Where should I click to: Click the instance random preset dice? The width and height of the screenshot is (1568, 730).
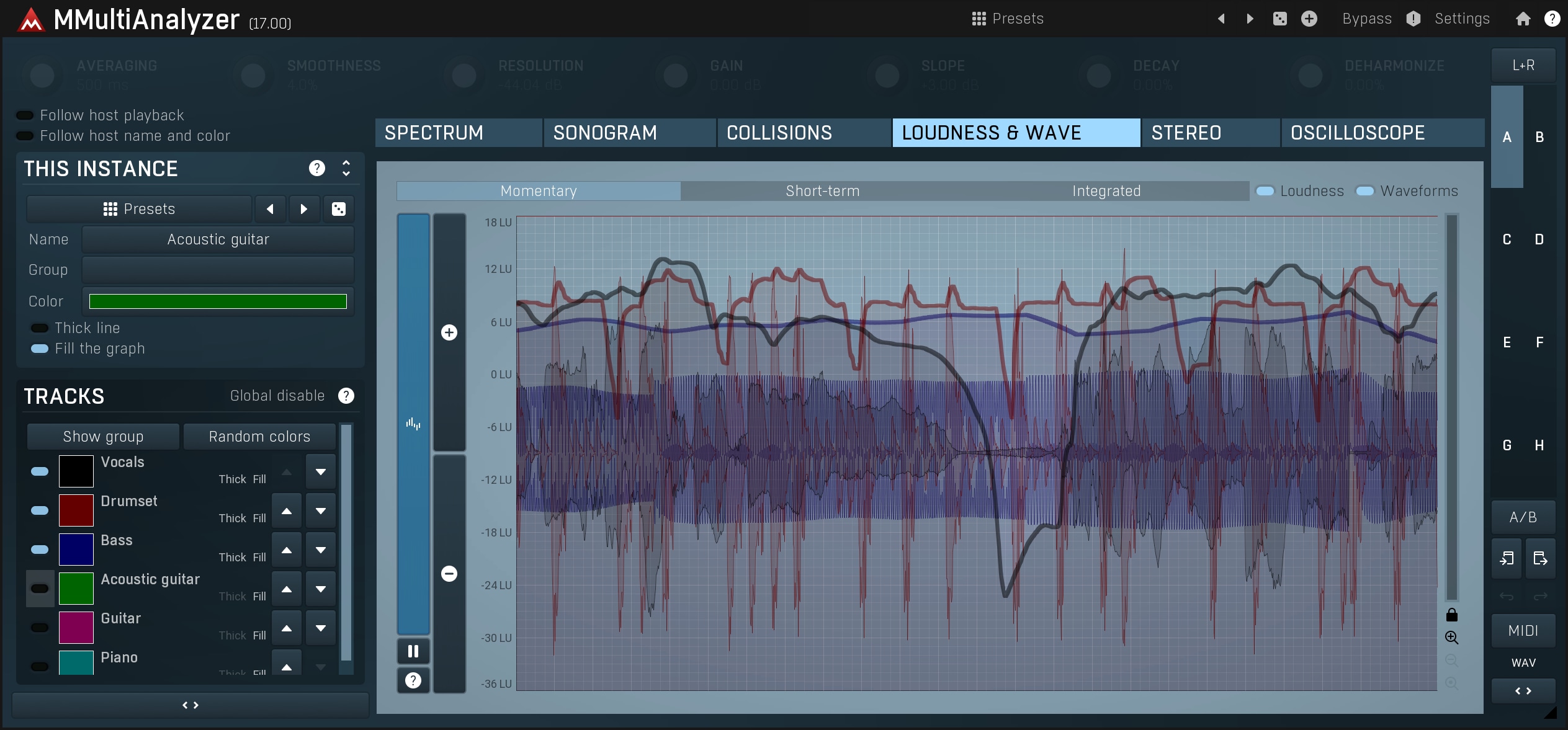pos(339,209)
